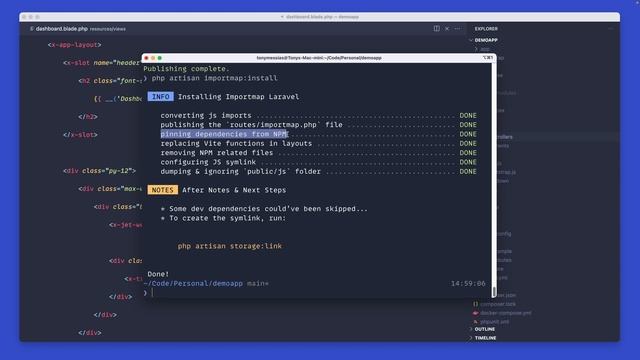Click the </h2> closing tag line
Screen dimensions: 640x360
click(x=88, y=117)
